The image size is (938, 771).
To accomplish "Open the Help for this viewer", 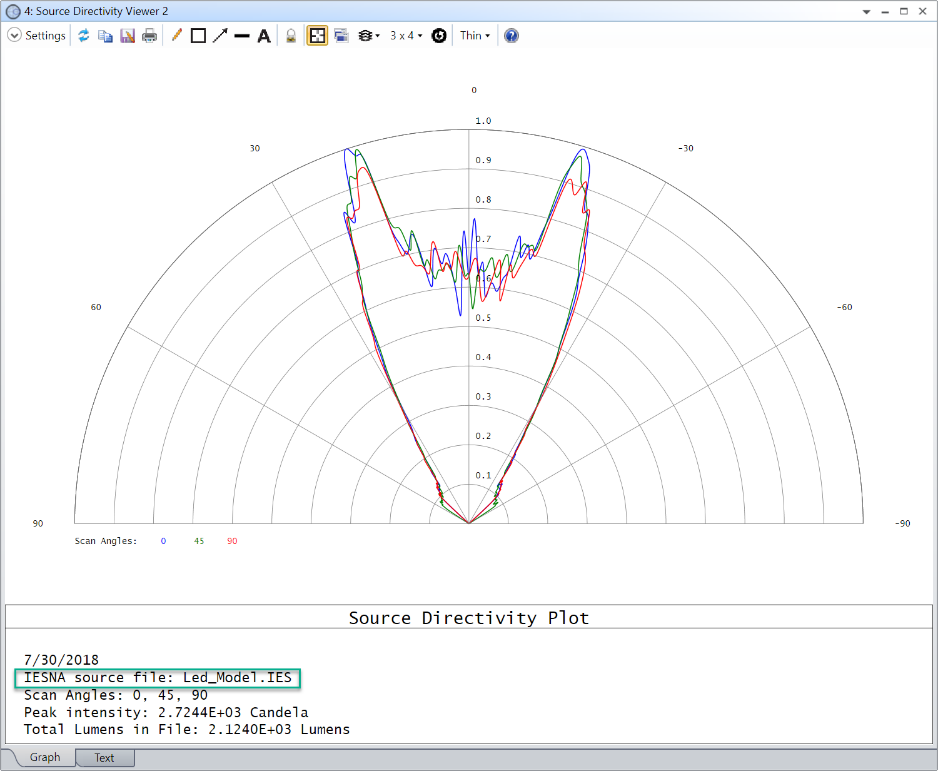I will click(x=510, y=35).
